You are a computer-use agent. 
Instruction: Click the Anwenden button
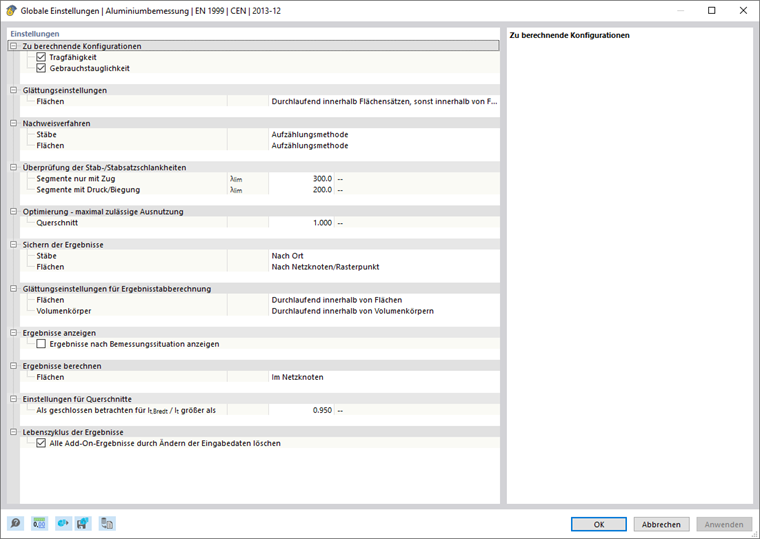[x=724, y=524]
